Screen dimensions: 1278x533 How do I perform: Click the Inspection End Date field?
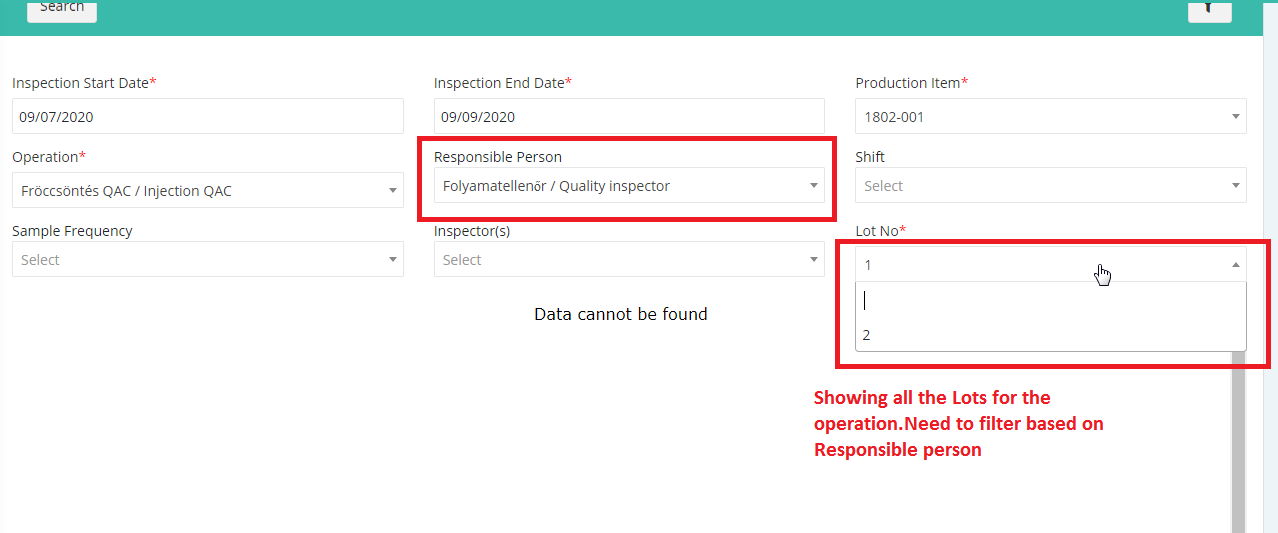point(629,117)
